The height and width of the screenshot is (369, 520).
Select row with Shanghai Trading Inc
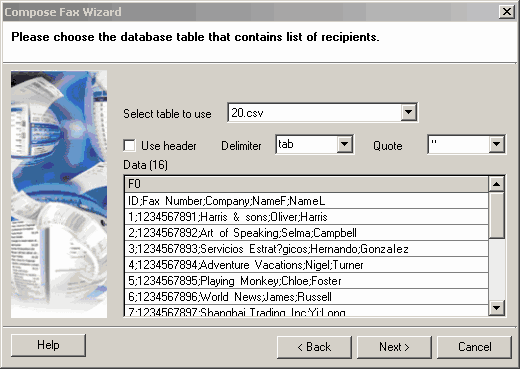(306, 311)
